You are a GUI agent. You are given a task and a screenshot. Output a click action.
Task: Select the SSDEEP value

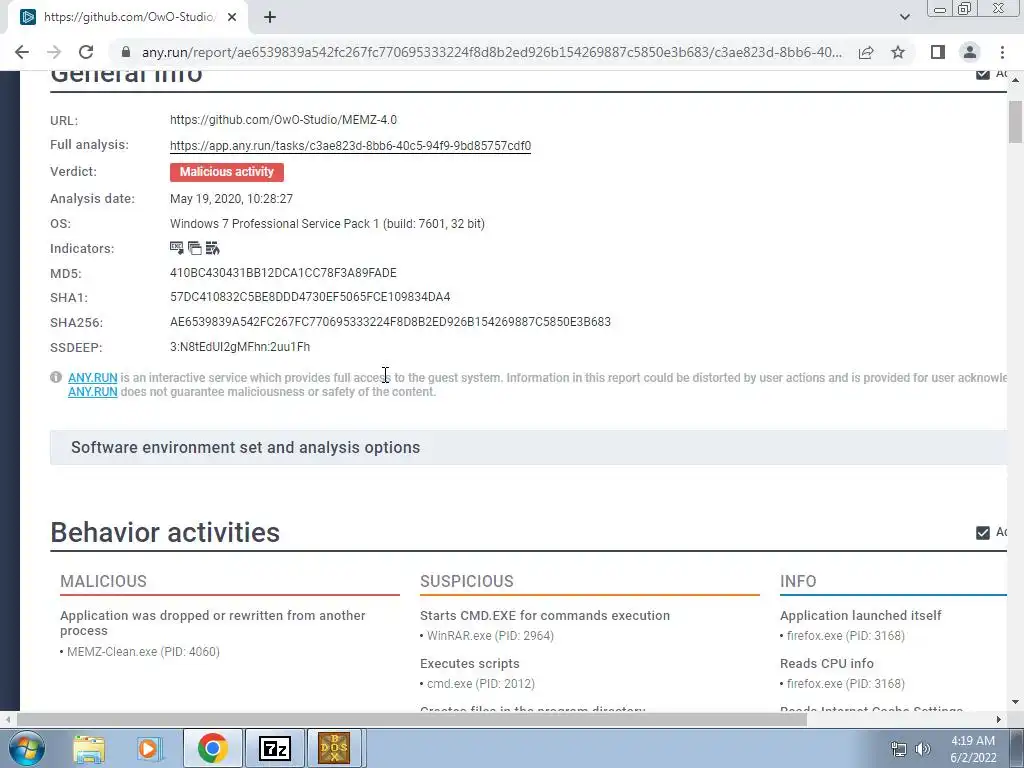pyautogui.click(x=240, y=347)
